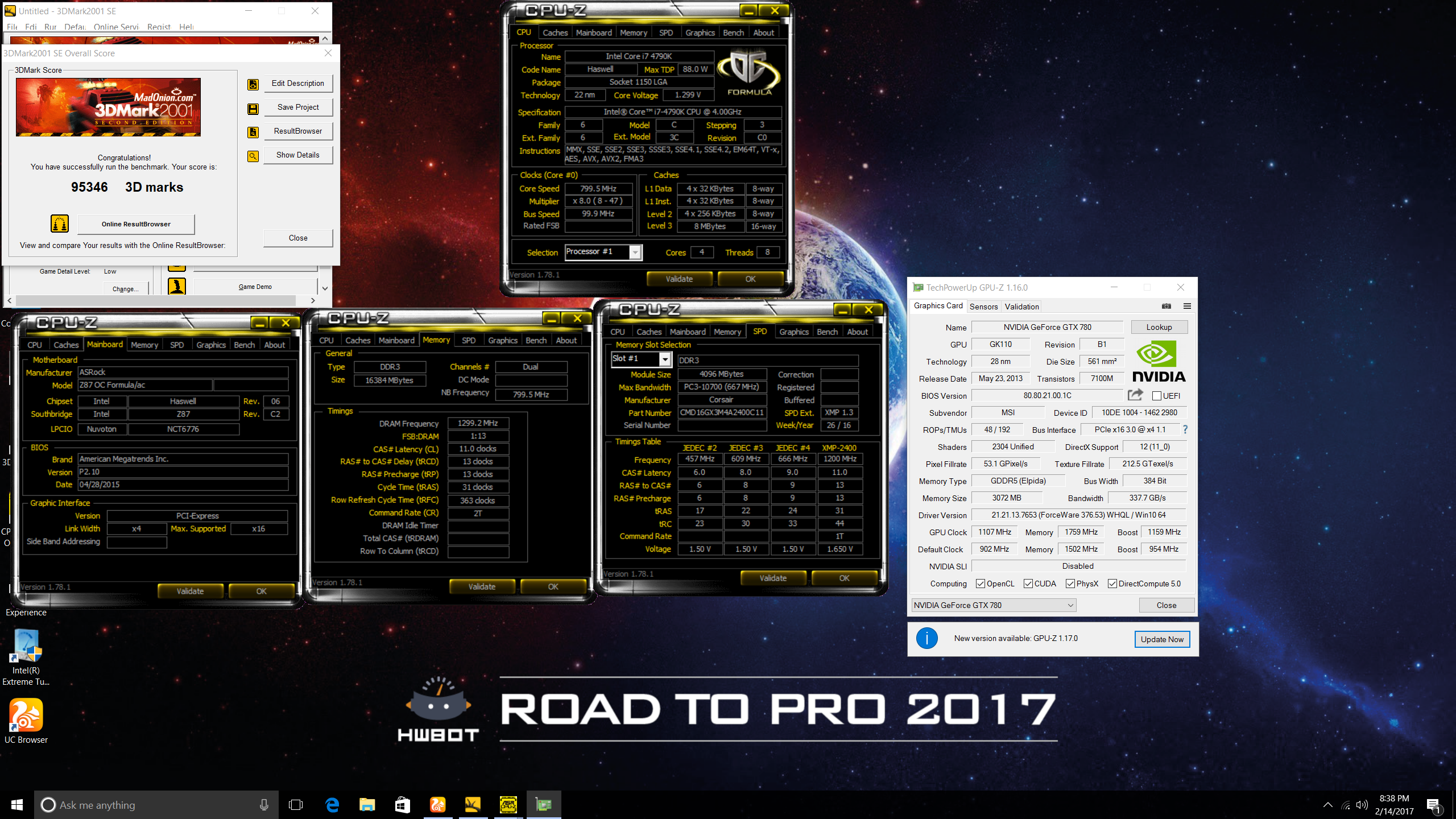This screenshot has height=819, width=1456.
Task: Click the GPU-Z taskbar icon
Action: pyautogui.click(x=544, y=805)
